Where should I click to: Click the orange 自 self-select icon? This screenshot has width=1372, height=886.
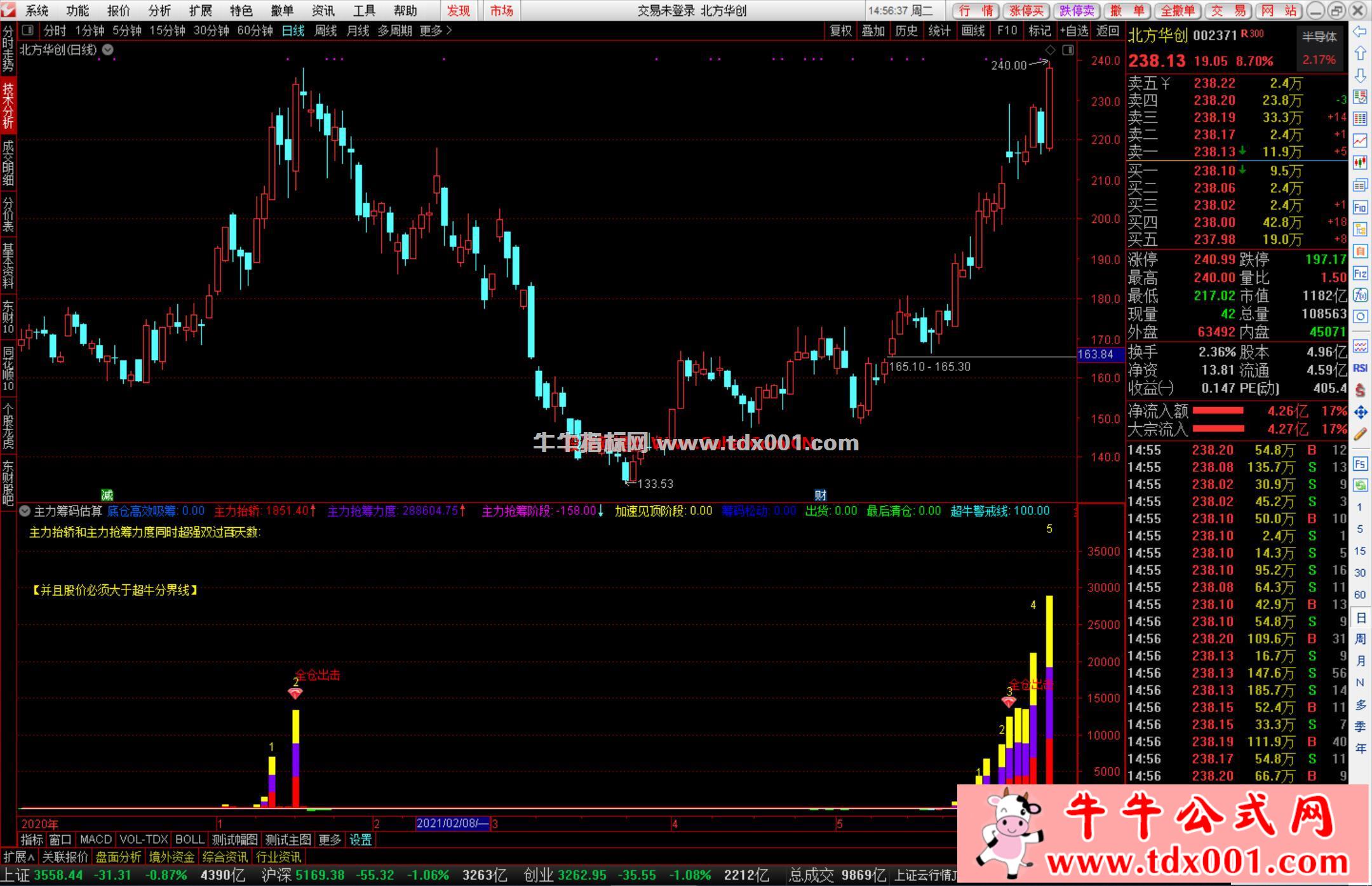(1360, 252)
